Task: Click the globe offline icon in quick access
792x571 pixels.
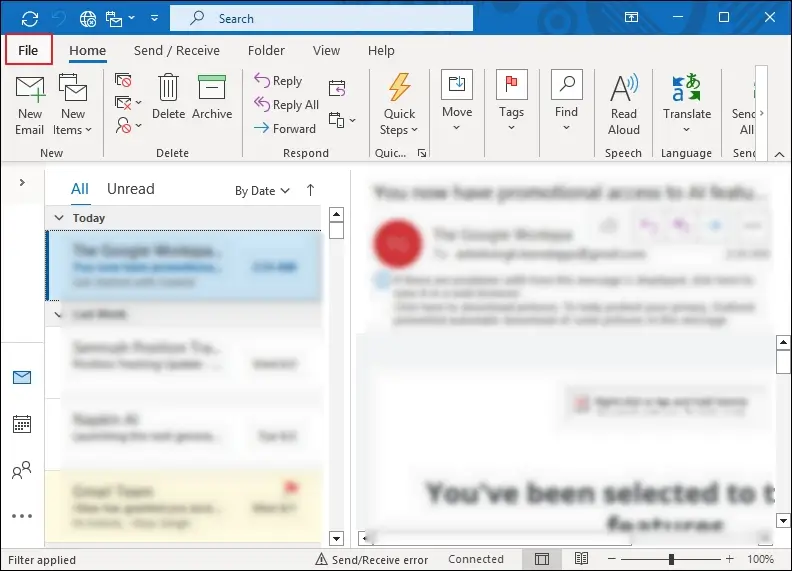Action: [x=88, y=19]
